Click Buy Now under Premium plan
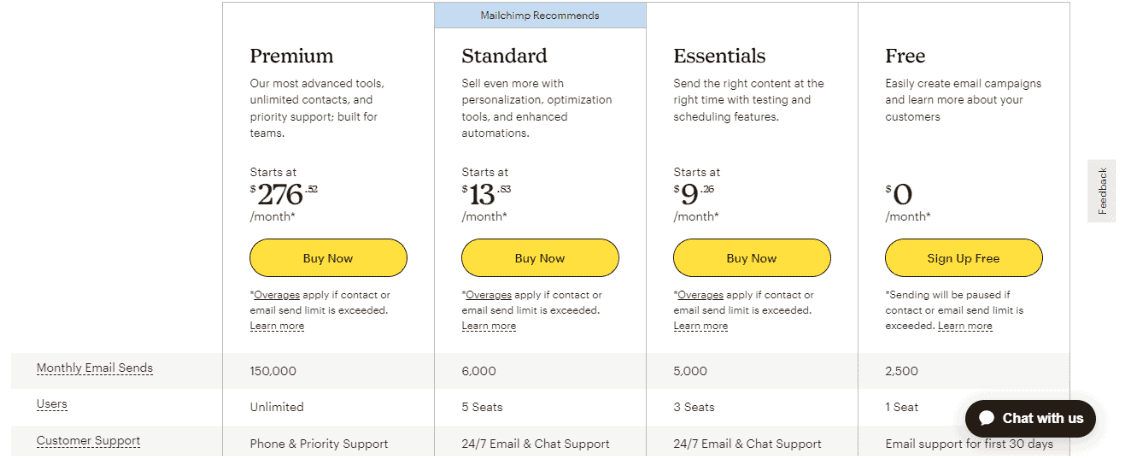This screenshot has width=1122, height=462. [x=328, y=258]
